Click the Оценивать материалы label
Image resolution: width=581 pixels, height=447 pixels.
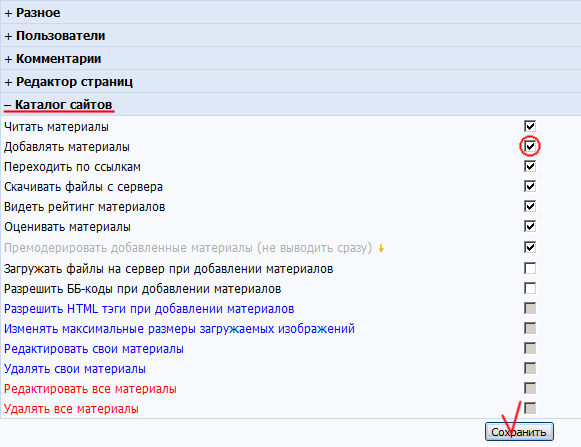(67, 227)
